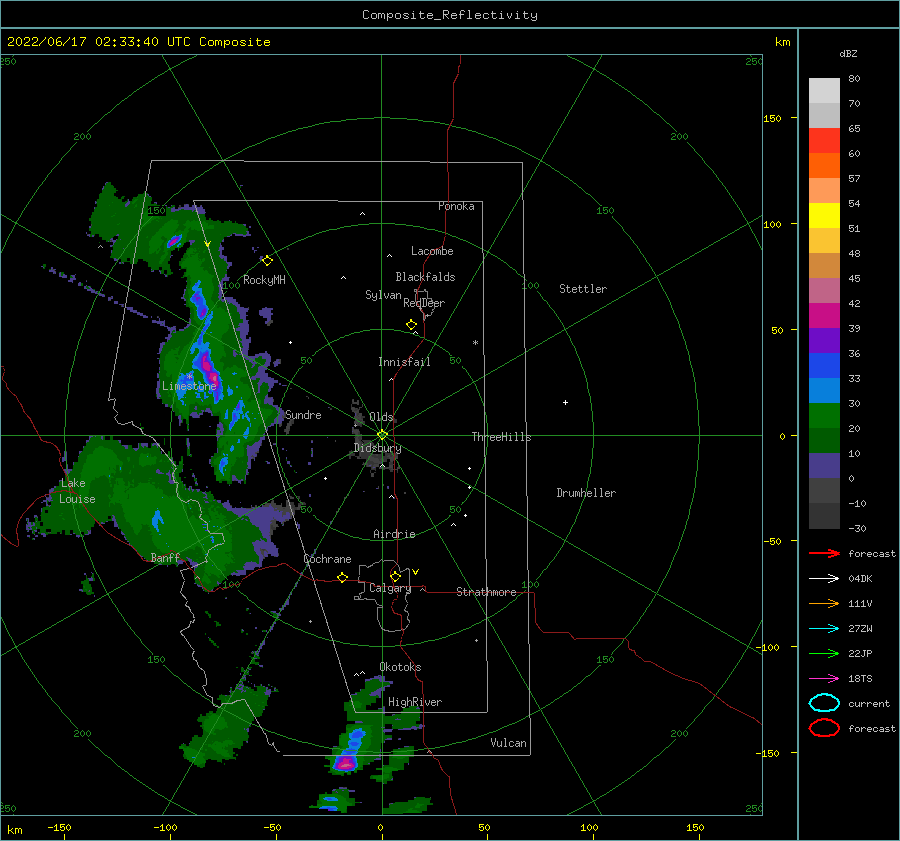Click the green 22JP arrow in legend

[824, 653]
